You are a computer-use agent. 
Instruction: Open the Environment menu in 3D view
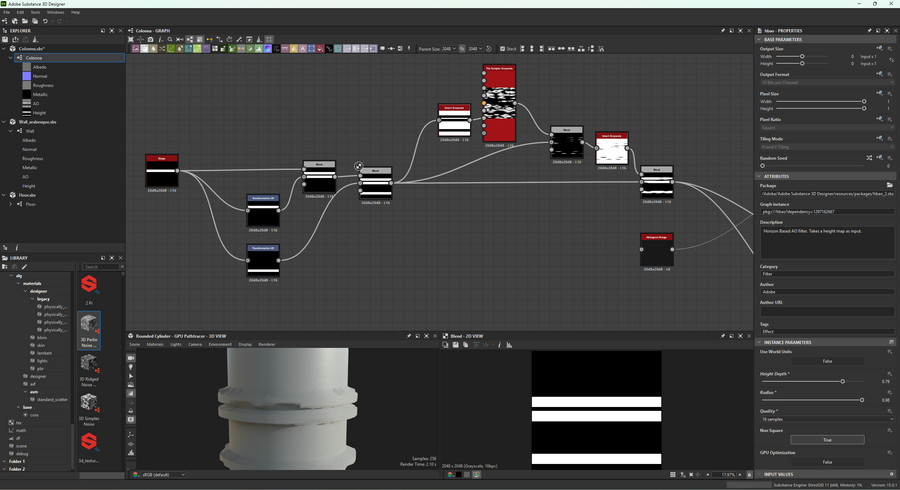coord(220,344)
